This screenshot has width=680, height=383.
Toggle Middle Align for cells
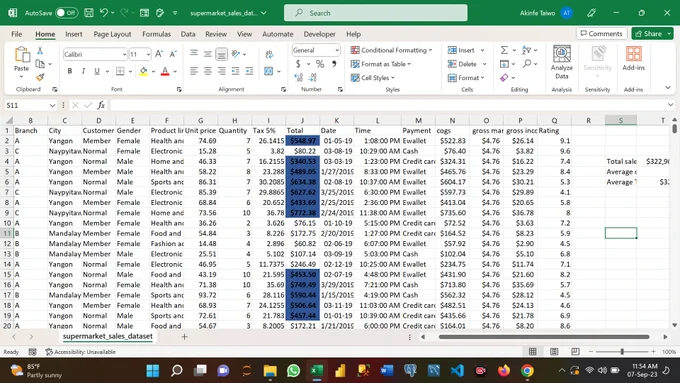point(208,54)
